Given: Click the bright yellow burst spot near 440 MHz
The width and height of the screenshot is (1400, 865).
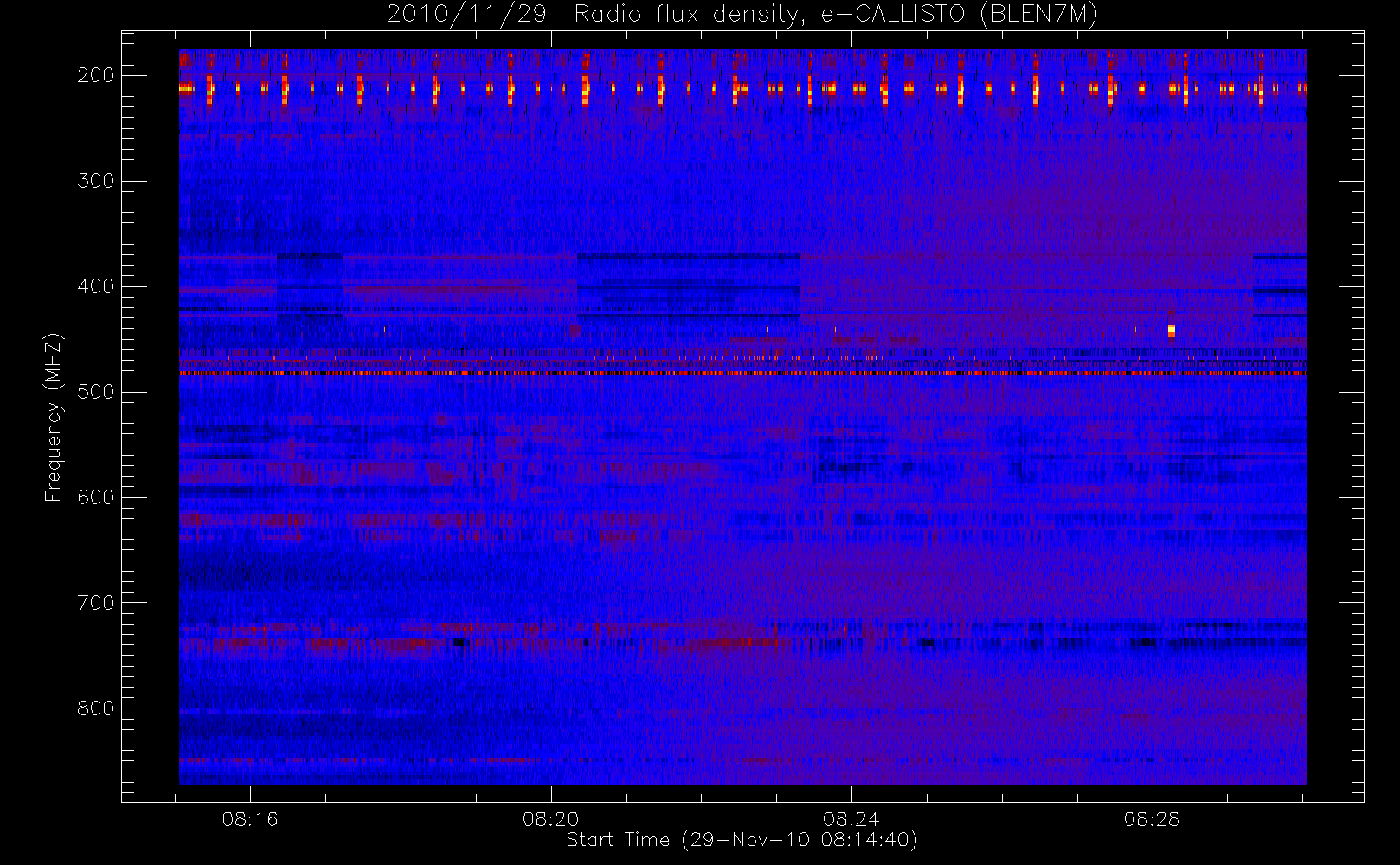Looking at the screenshot, I should tap(1172, 330).
